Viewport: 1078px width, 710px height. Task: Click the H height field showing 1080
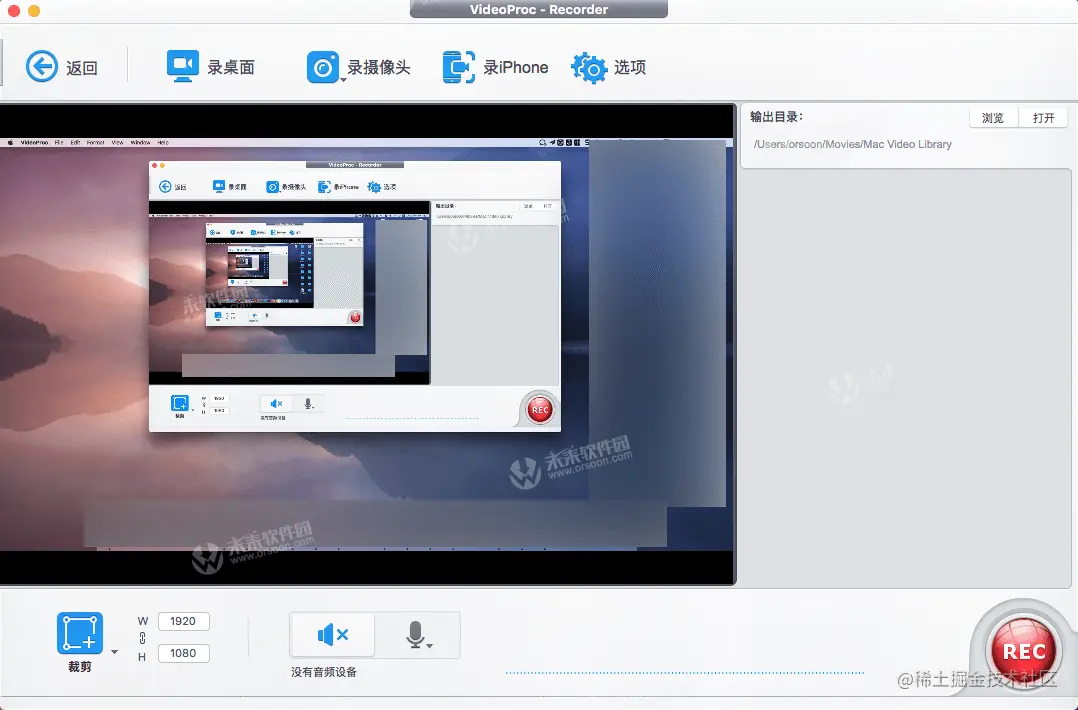(x=184, y=653)
